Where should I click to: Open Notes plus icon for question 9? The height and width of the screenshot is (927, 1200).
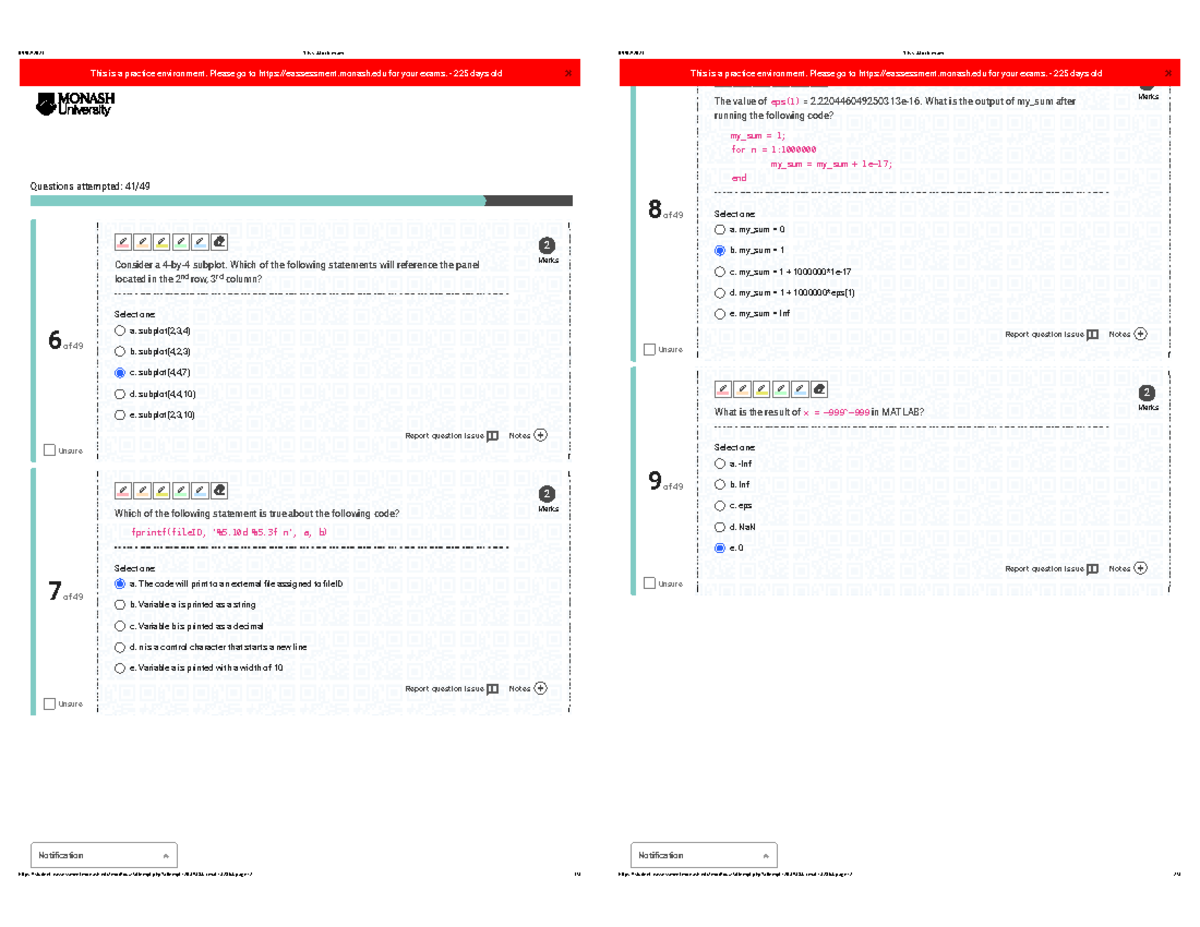1141,569
